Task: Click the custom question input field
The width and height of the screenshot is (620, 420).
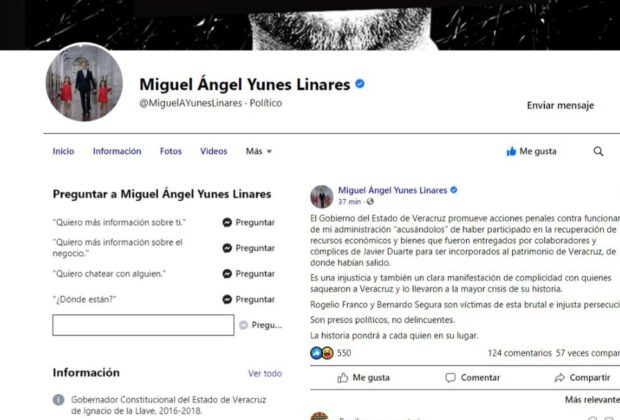Action: pos(143,325)
